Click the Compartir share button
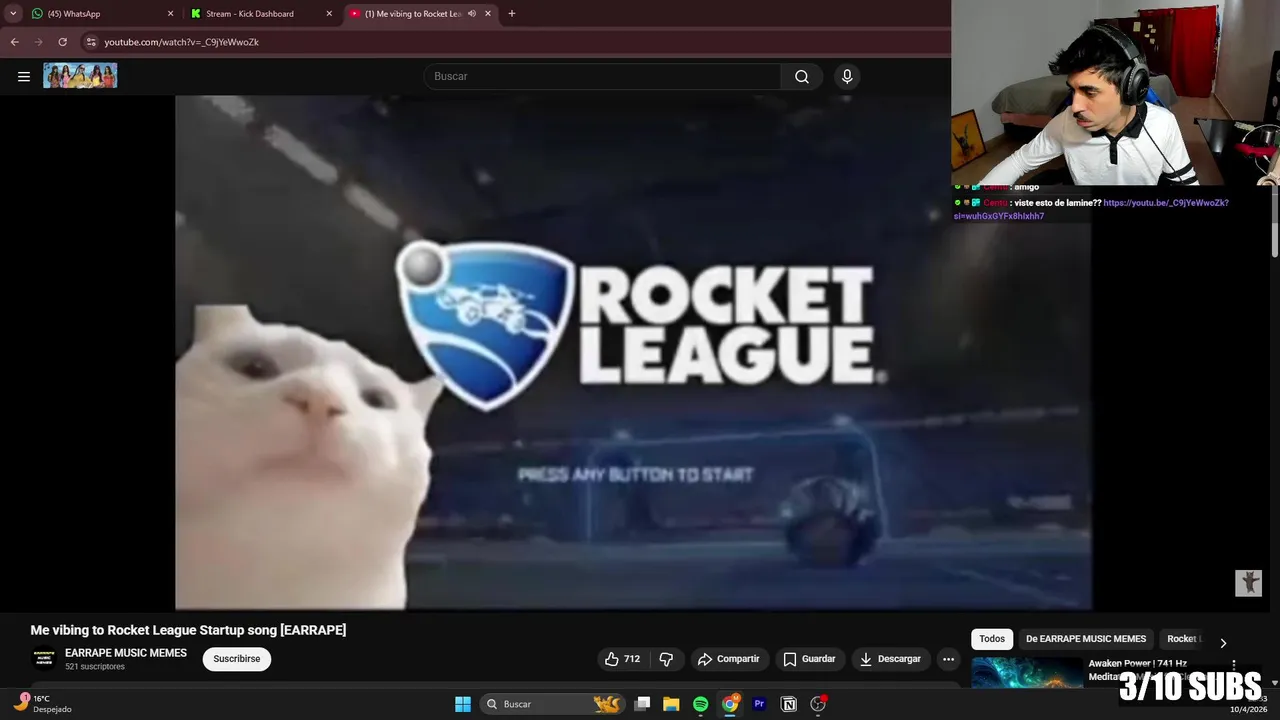Image resolution: width=1280 pixels, height=720 pixels. click(729, 659)
